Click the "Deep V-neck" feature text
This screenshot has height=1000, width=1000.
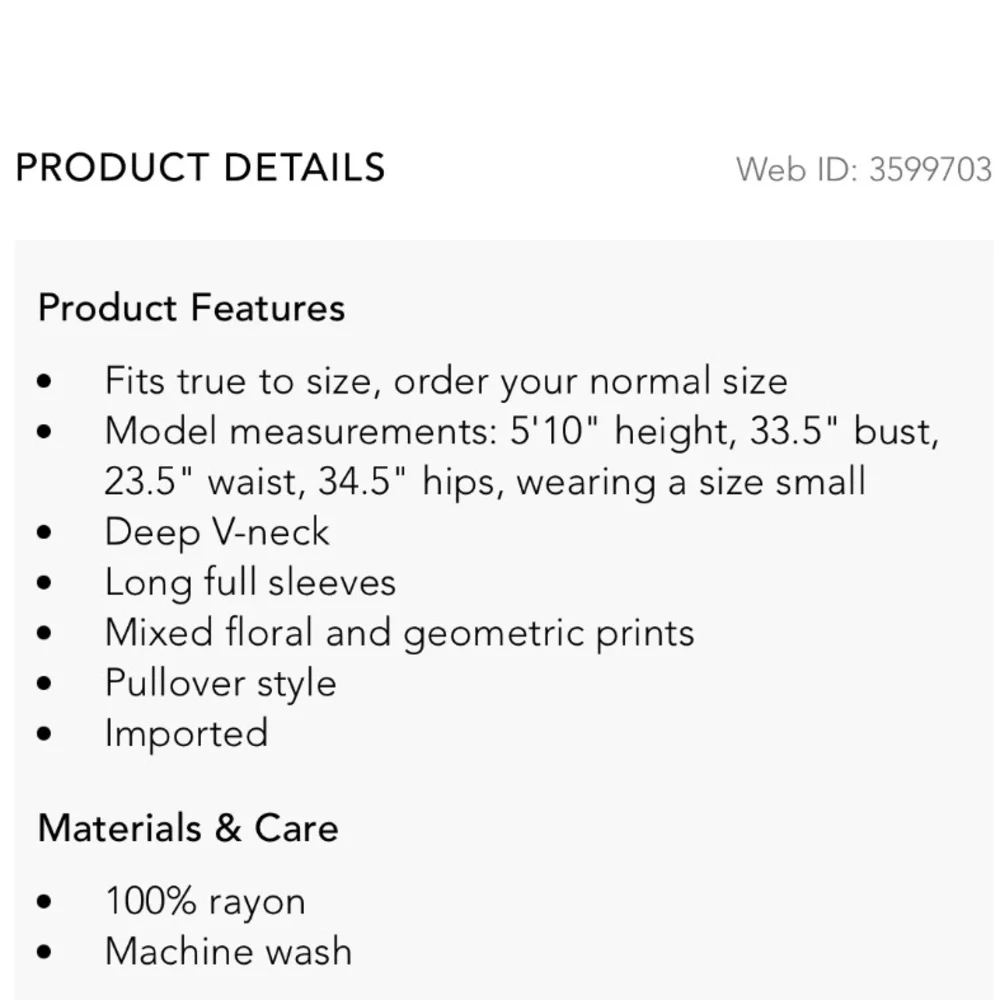coord(217,532)
